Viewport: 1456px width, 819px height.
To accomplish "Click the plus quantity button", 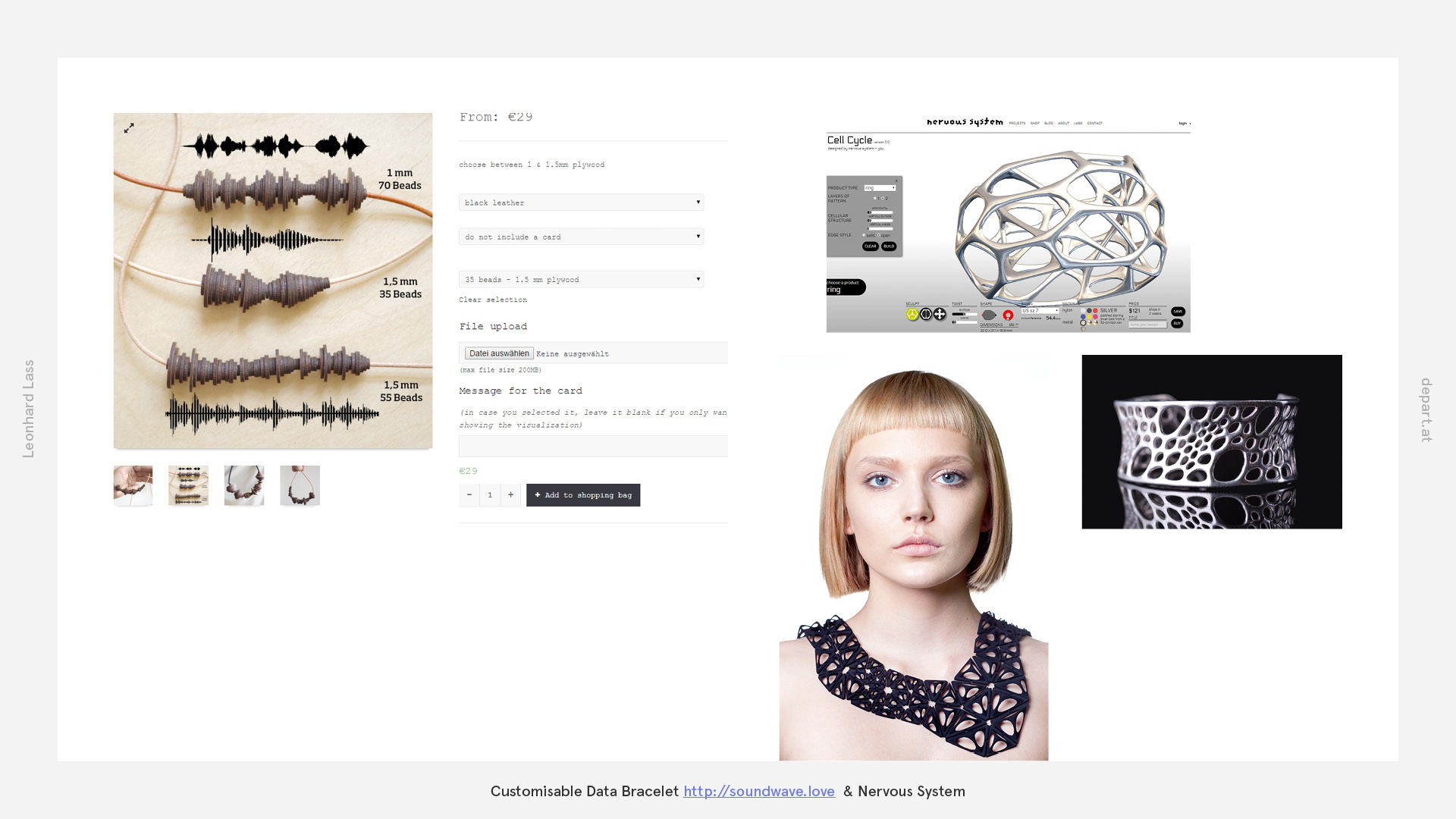I will (510, 494).
